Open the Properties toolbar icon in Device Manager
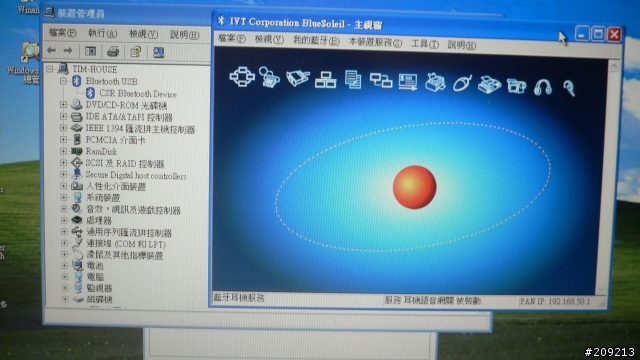The width and height of the screenshot is (640, 360). (136, 52)
